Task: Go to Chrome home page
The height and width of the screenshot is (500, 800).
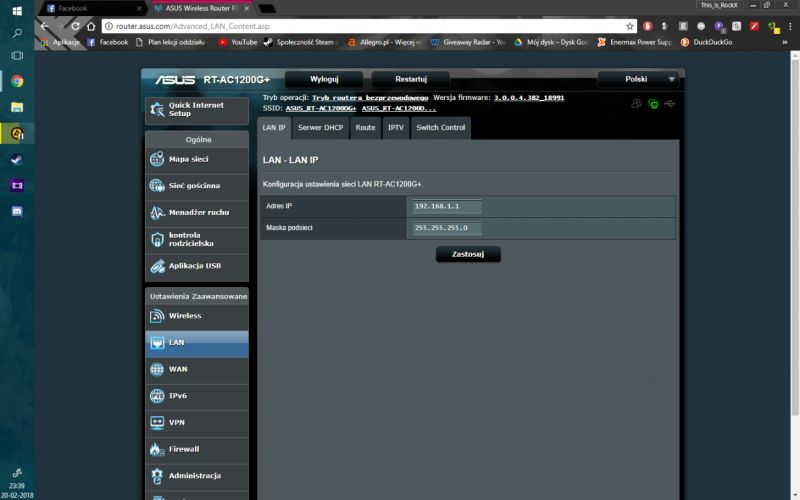Action: point(91,26)
